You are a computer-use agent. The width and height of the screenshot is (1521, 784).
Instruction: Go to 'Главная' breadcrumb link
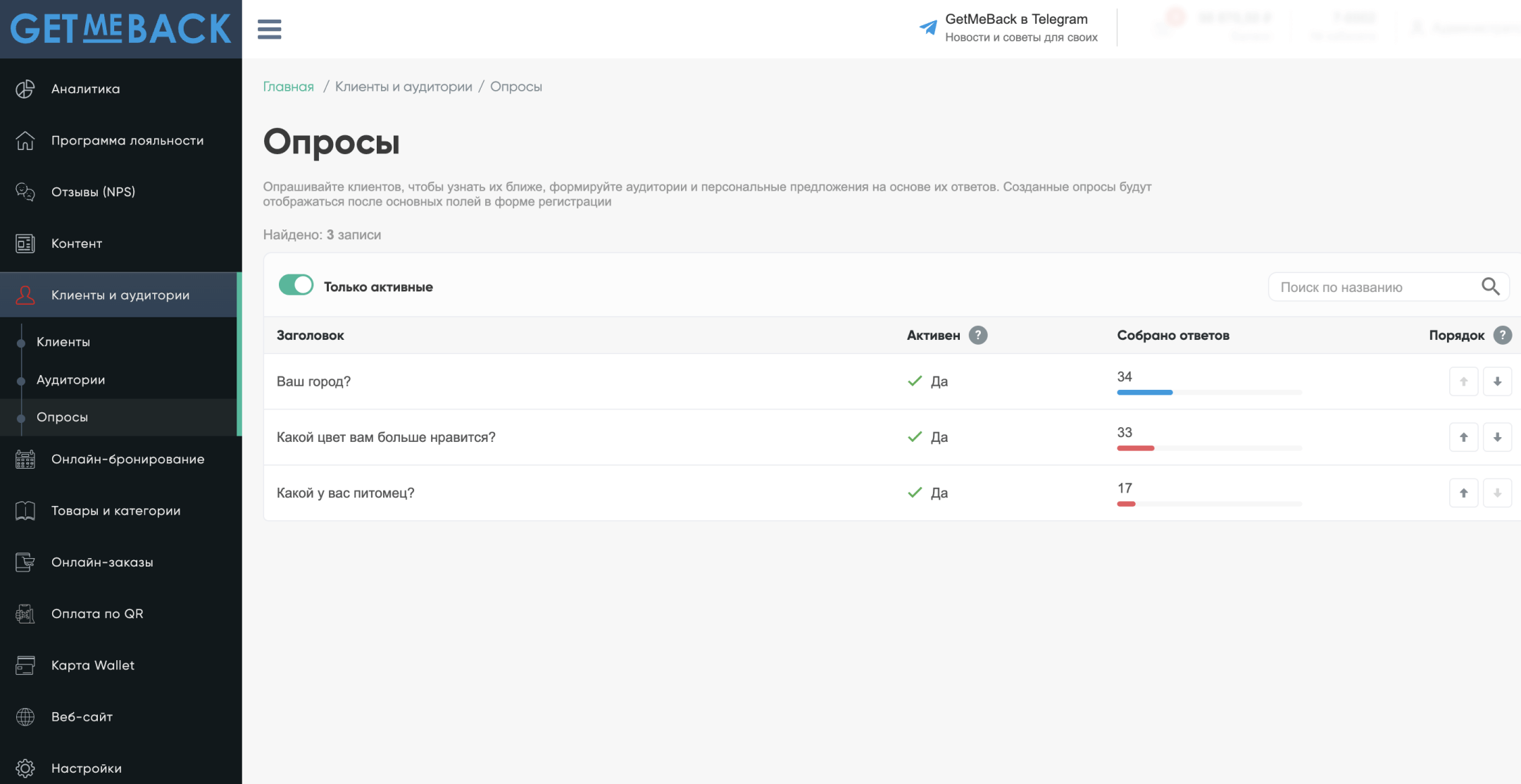point(288,87)
